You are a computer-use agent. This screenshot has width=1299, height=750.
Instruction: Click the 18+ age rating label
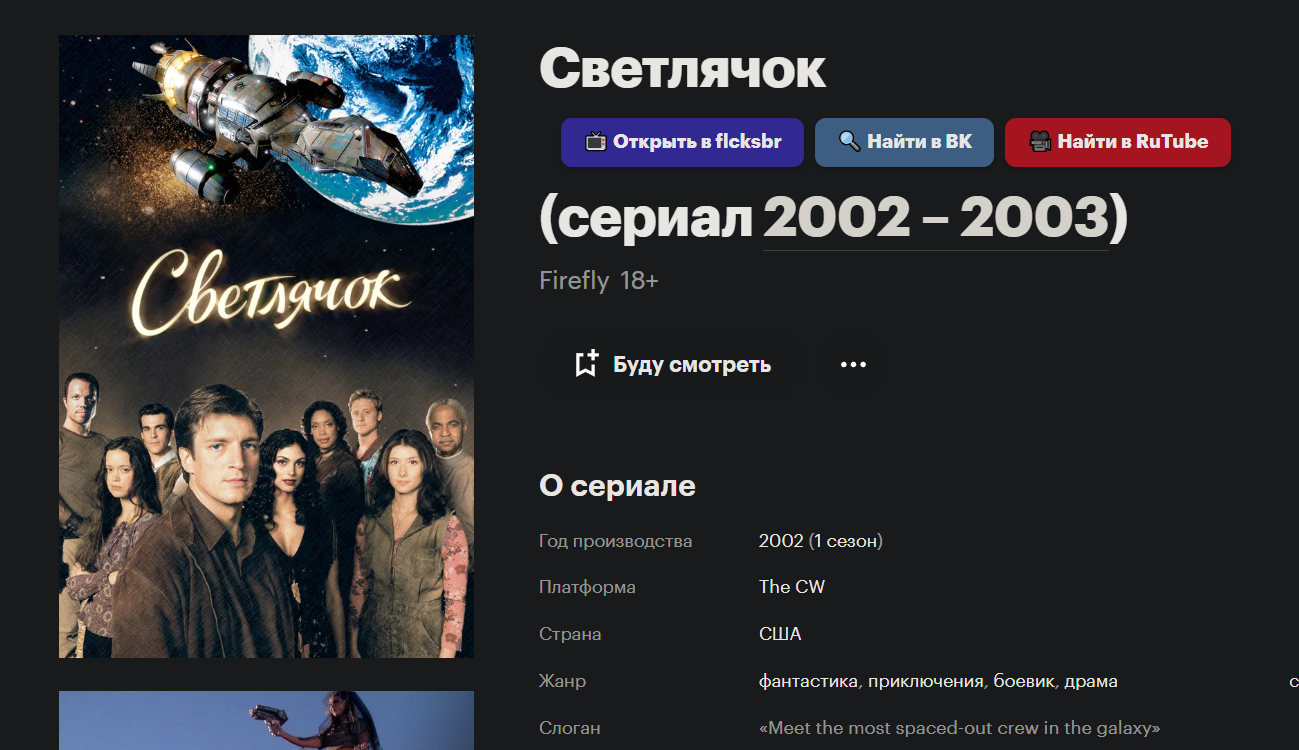[639, 281]
